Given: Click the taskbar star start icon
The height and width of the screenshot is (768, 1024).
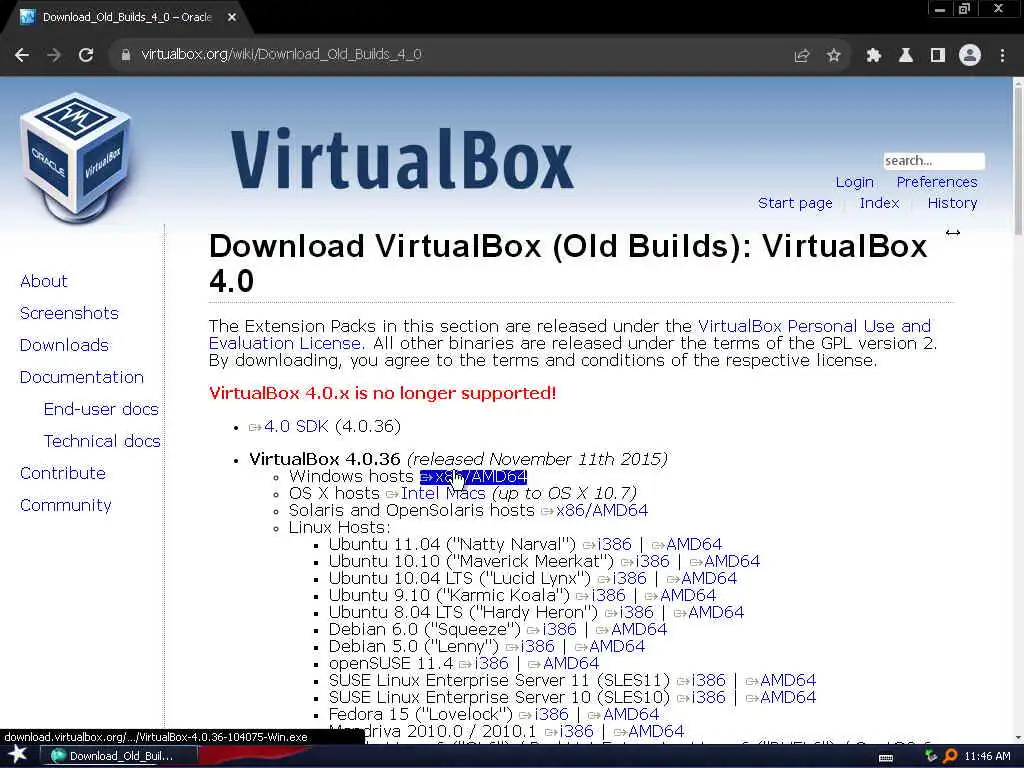Looking at the screenshot, I should (18, 755).
